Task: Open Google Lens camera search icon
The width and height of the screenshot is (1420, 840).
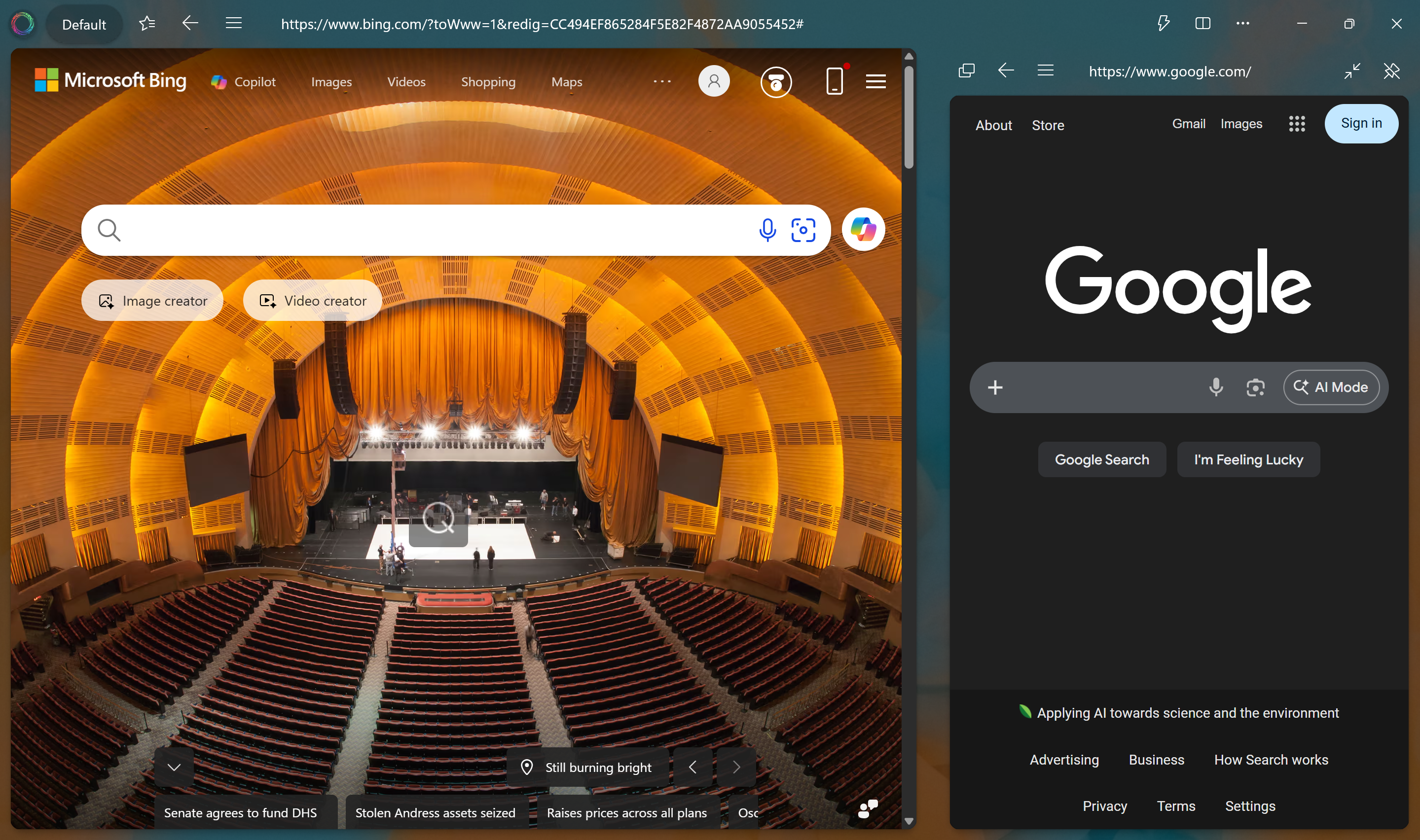Action: click(x=1255, y=387)
